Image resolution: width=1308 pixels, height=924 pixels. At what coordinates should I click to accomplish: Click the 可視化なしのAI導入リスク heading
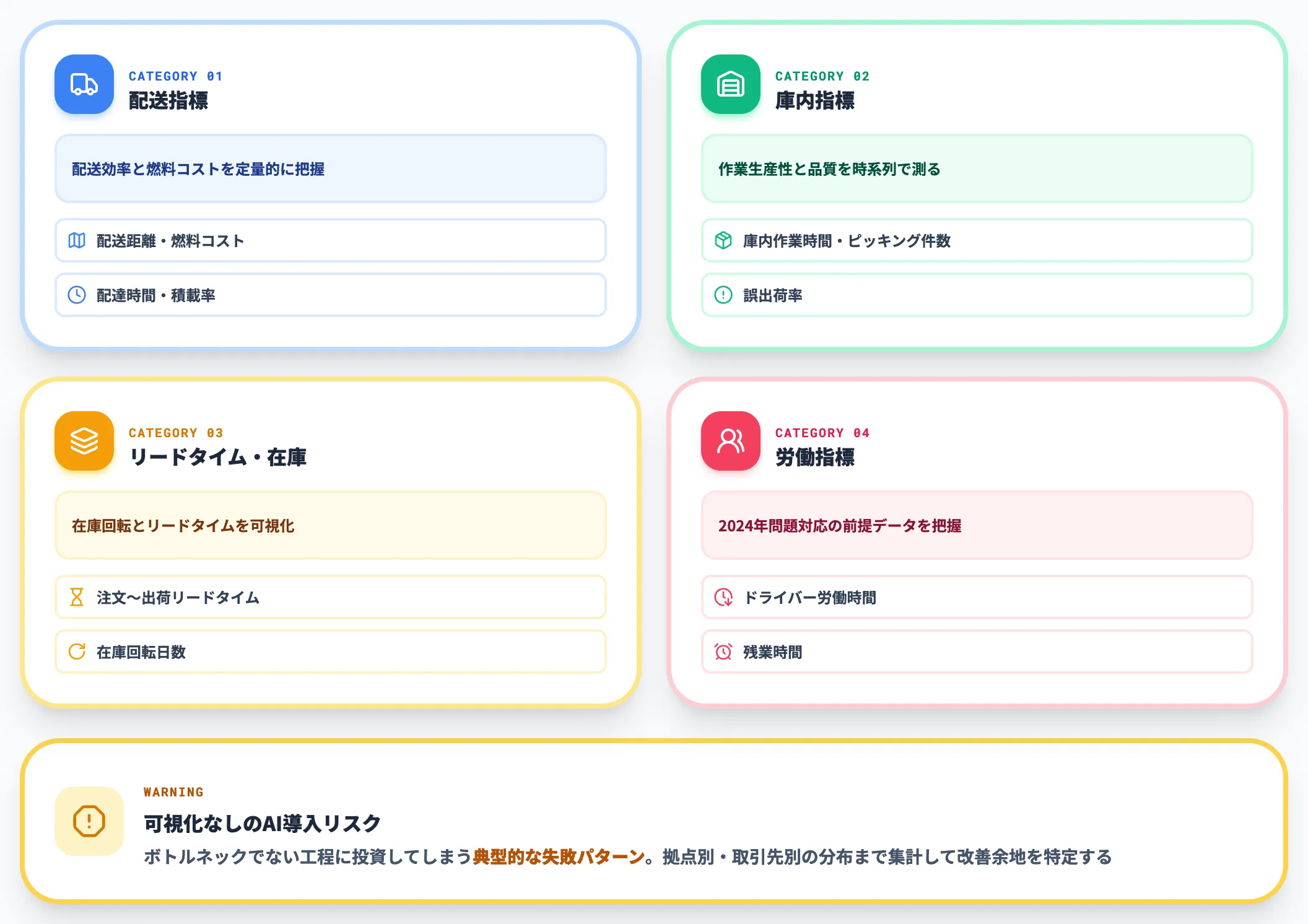[263, 824]
